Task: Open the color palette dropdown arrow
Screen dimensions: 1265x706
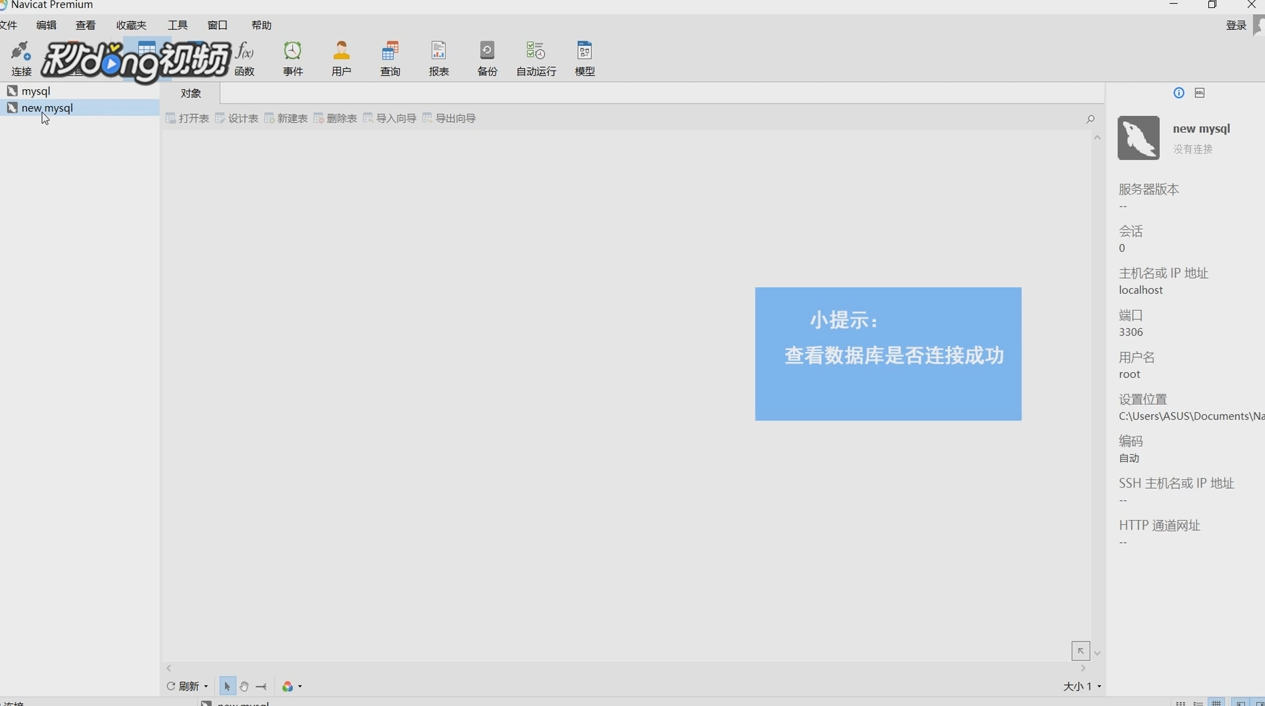Action: tap(300, 687)
